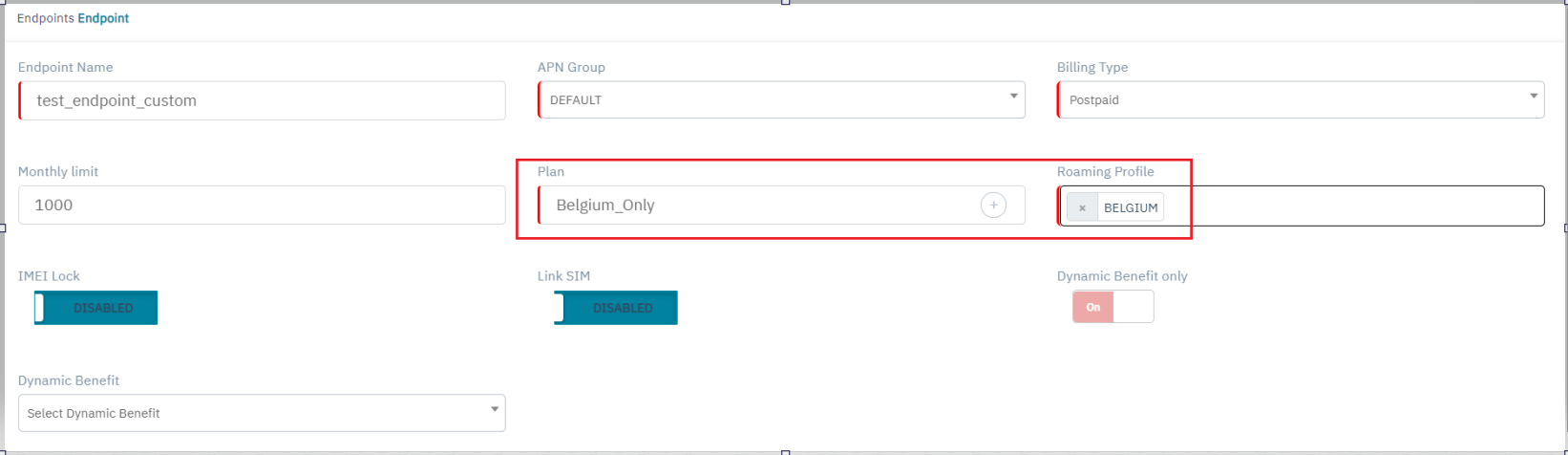The image size is (1568, 455).
Task: Expand the Billing Type dropdown
Action: coord(1301,99)
